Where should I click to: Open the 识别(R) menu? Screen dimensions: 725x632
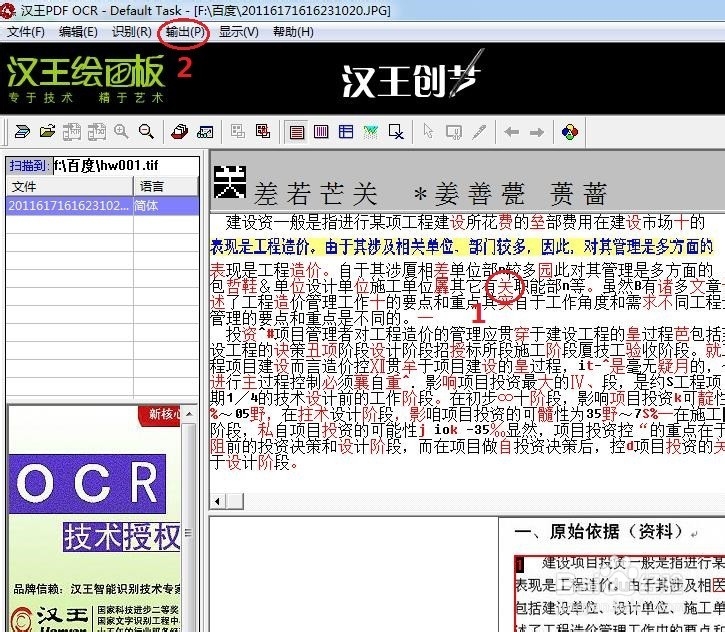coord(131,32)
